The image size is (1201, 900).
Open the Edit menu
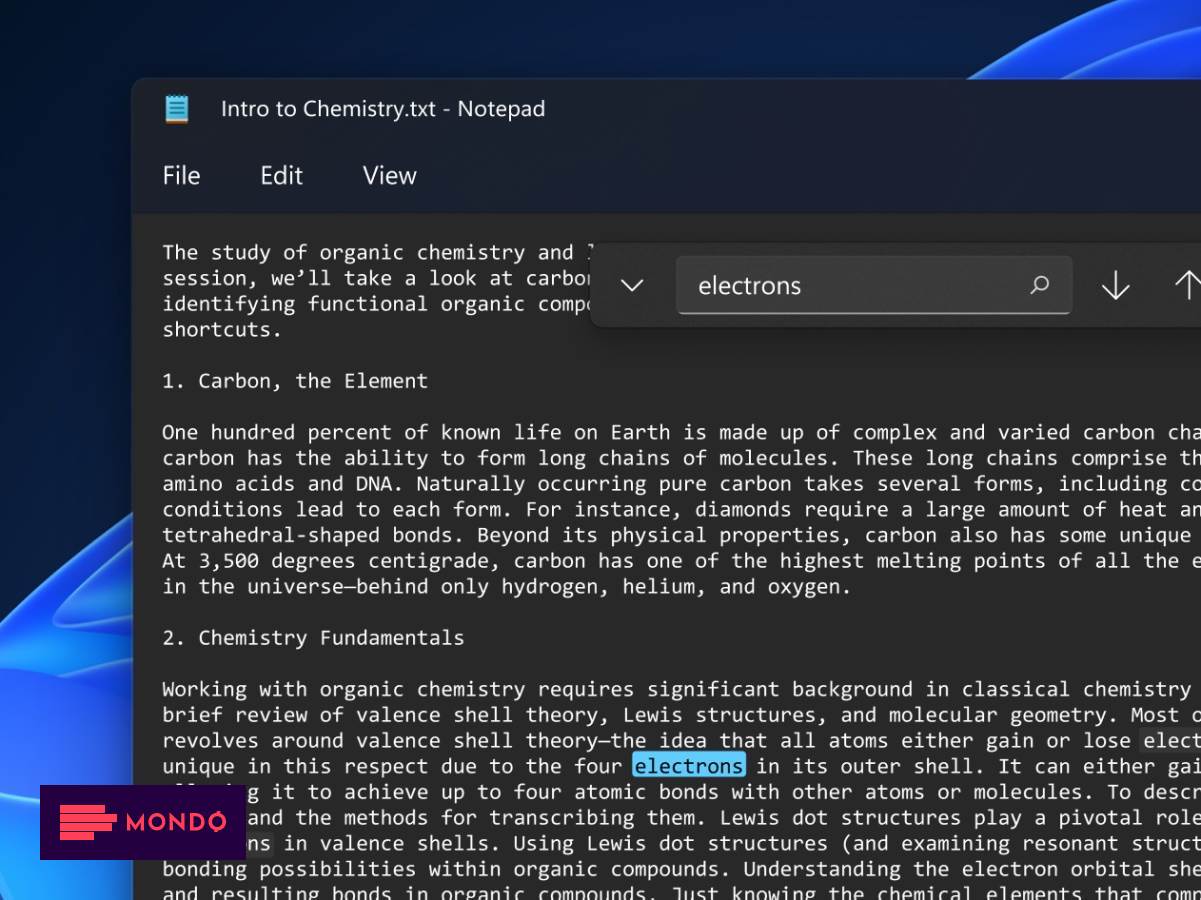click(x=280, y=176)
